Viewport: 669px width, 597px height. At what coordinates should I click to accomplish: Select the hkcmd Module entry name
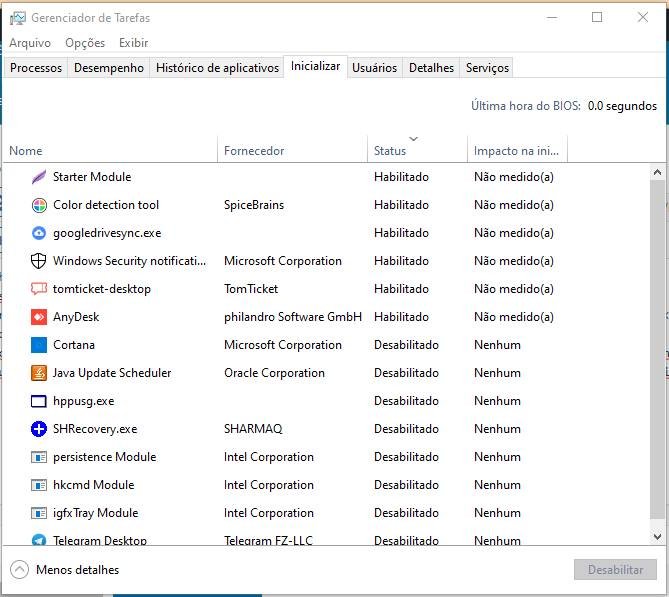[93, 485]
